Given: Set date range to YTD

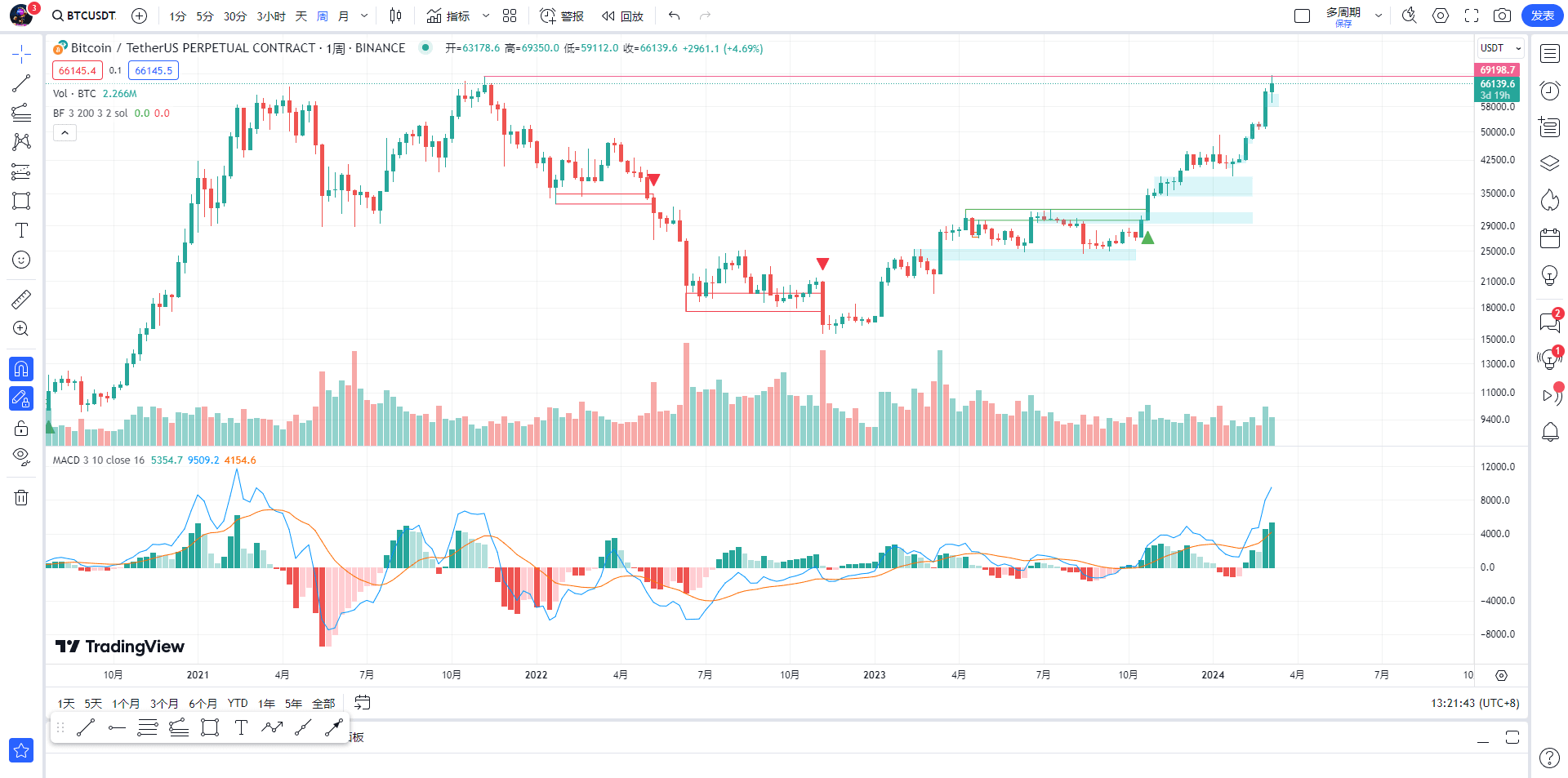Looking at the screenshot, I should pyautogui.click(x=238, y=704).
